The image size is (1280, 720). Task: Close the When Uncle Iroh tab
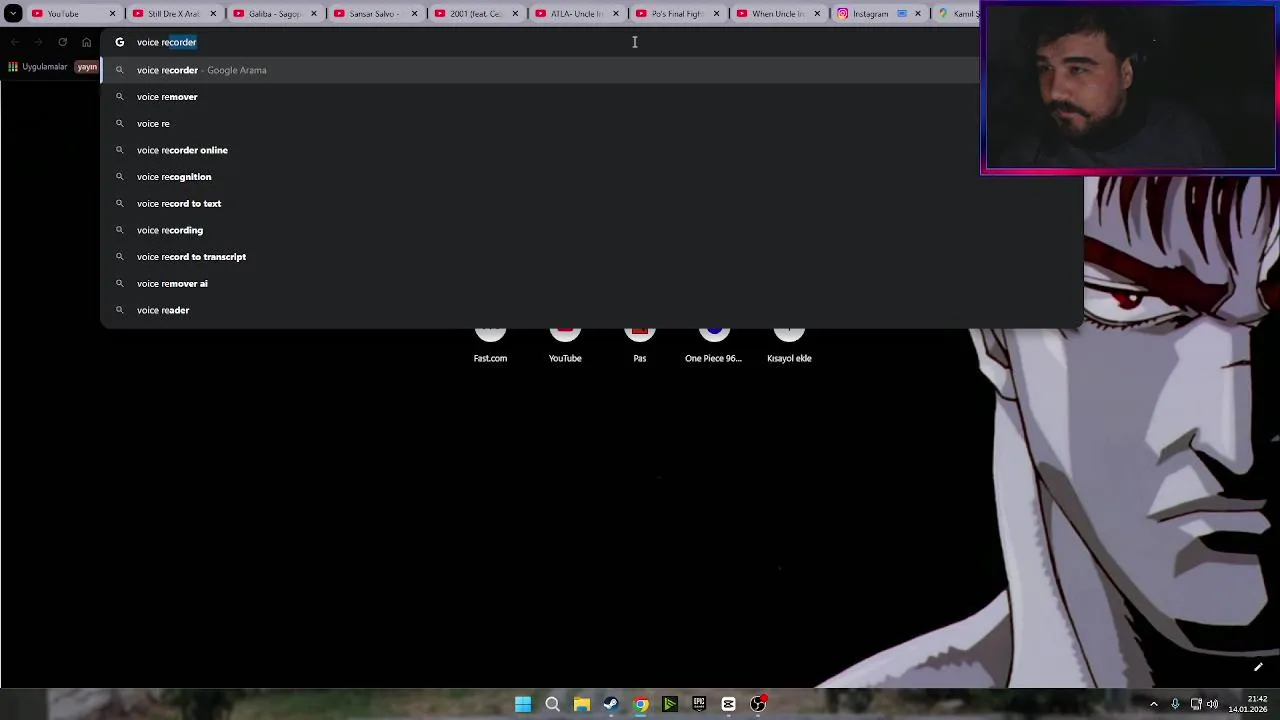(817, 14)
